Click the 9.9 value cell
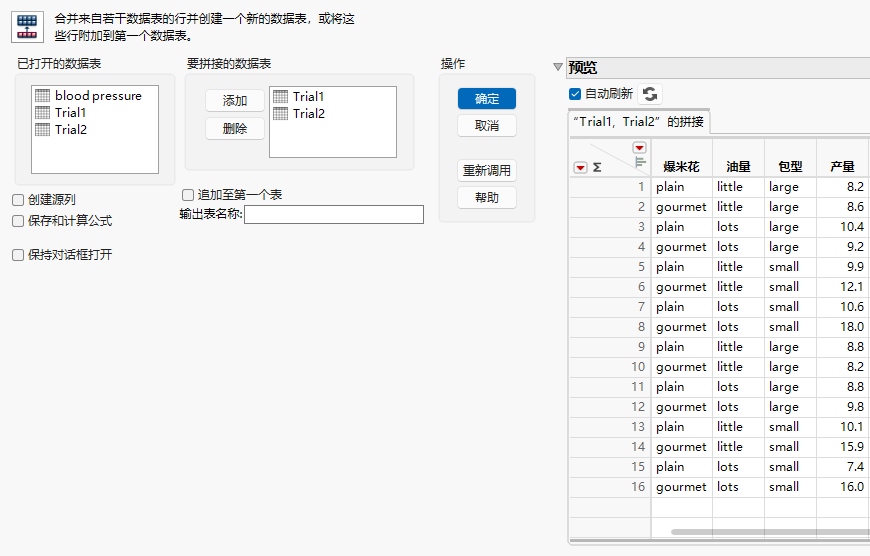 842,267
